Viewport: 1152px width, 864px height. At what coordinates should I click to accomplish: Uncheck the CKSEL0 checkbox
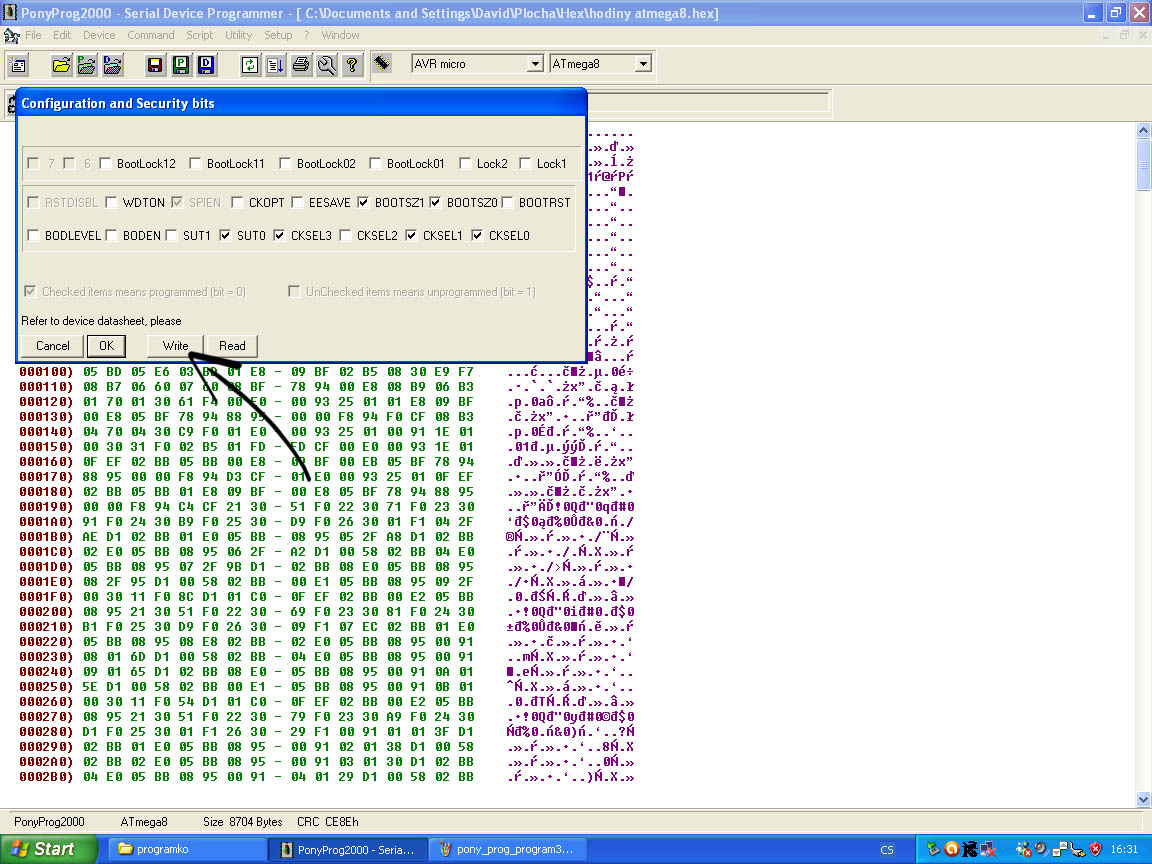pos(478,235)
